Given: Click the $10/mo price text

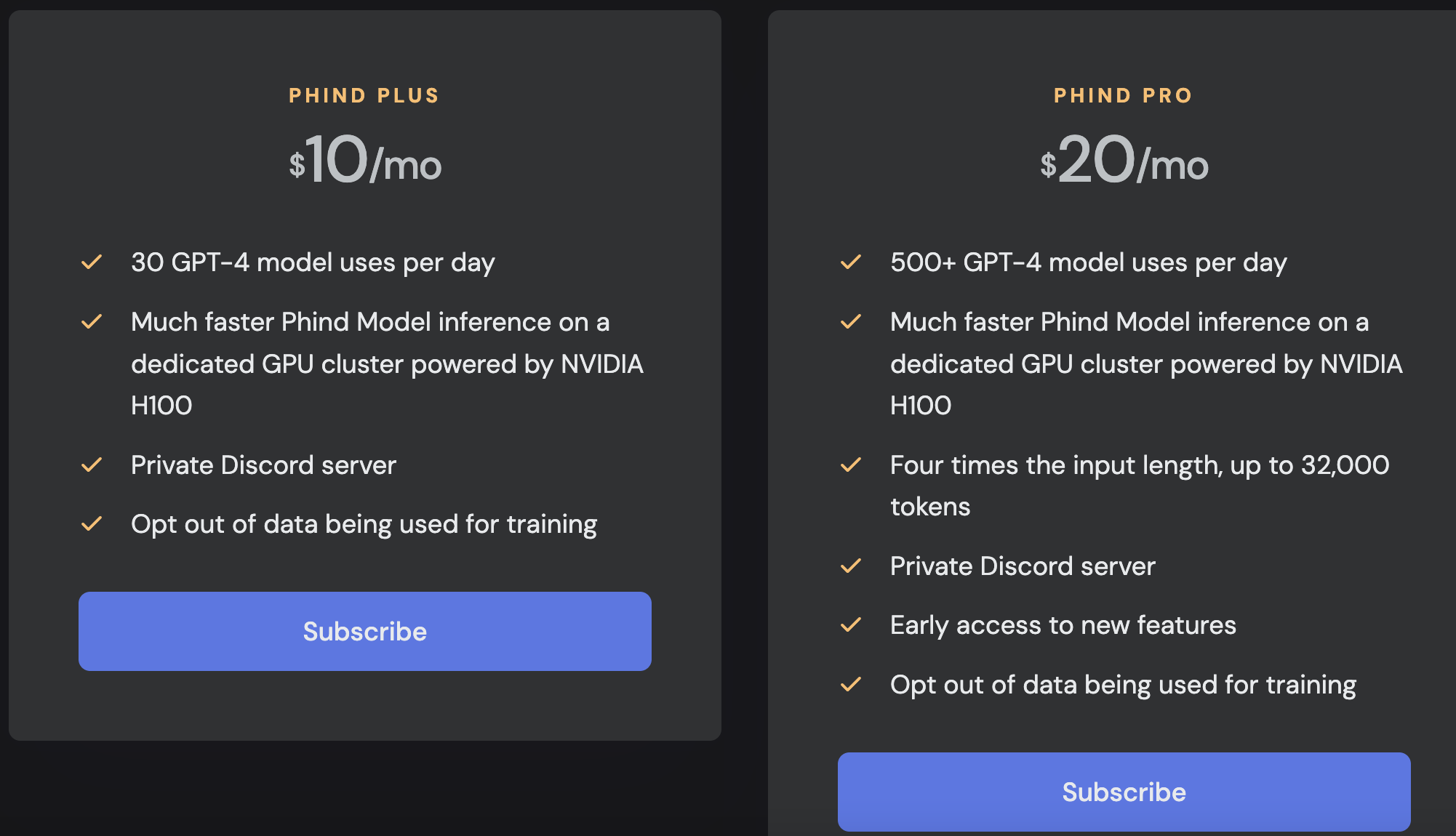Looking at the screenshot, I should pos(364,161).
